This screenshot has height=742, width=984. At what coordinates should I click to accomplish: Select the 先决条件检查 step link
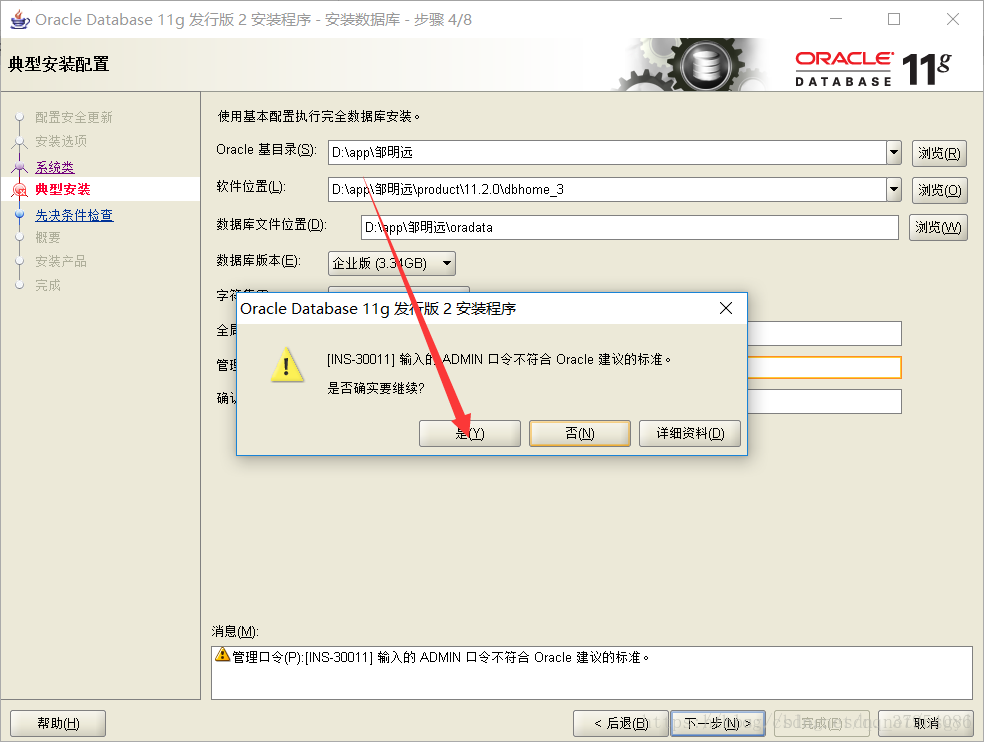(x=74, y=215)
